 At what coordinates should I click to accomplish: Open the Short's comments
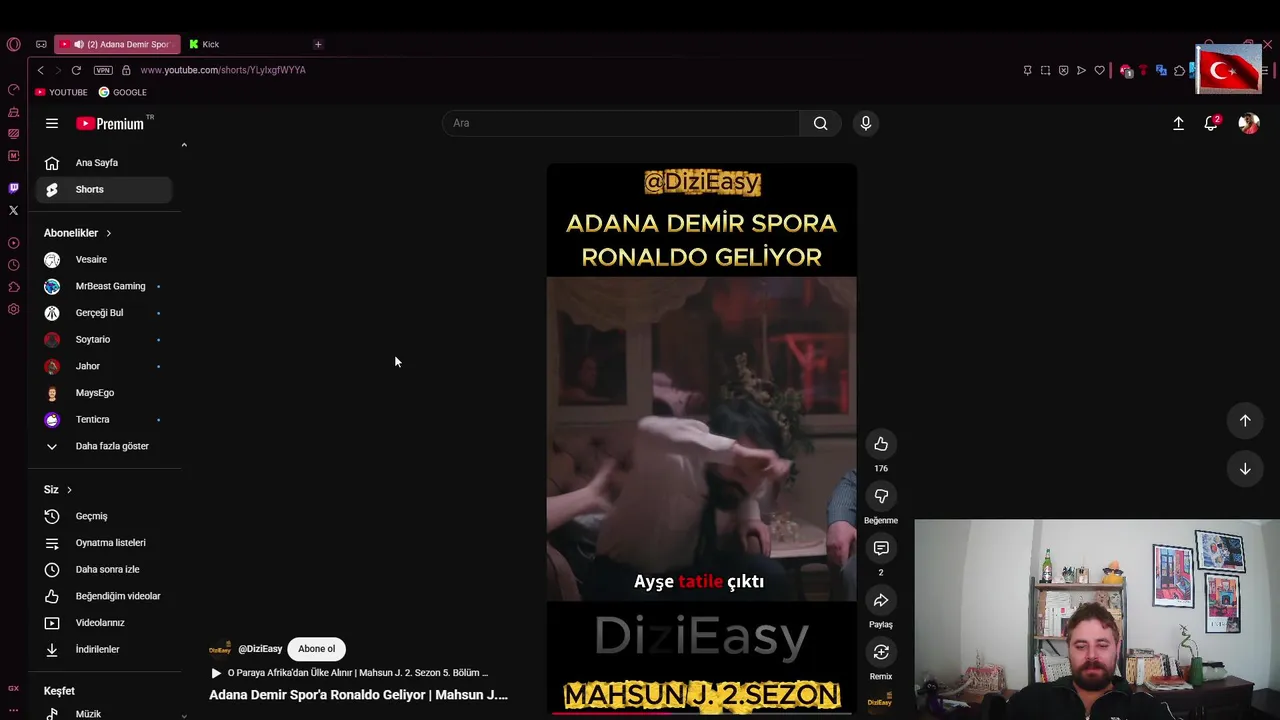[x=881, y=548]
